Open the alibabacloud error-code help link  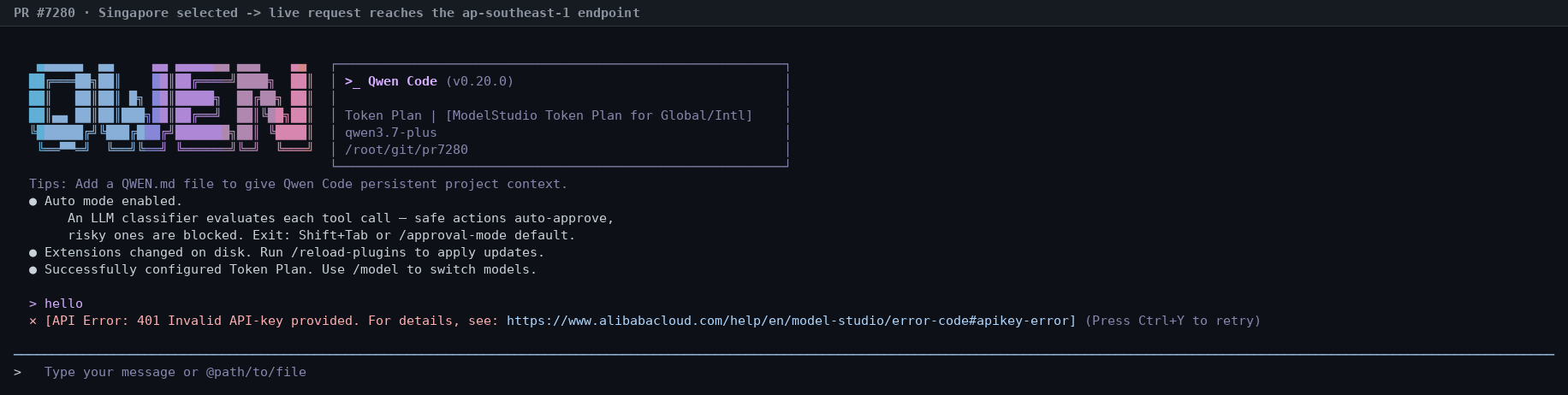coord(787,321)
